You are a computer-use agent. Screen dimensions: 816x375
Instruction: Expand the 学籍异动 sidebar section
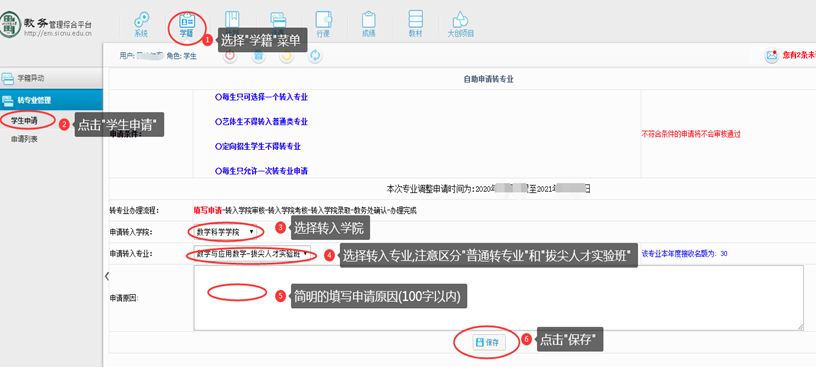tap(51, 78)
